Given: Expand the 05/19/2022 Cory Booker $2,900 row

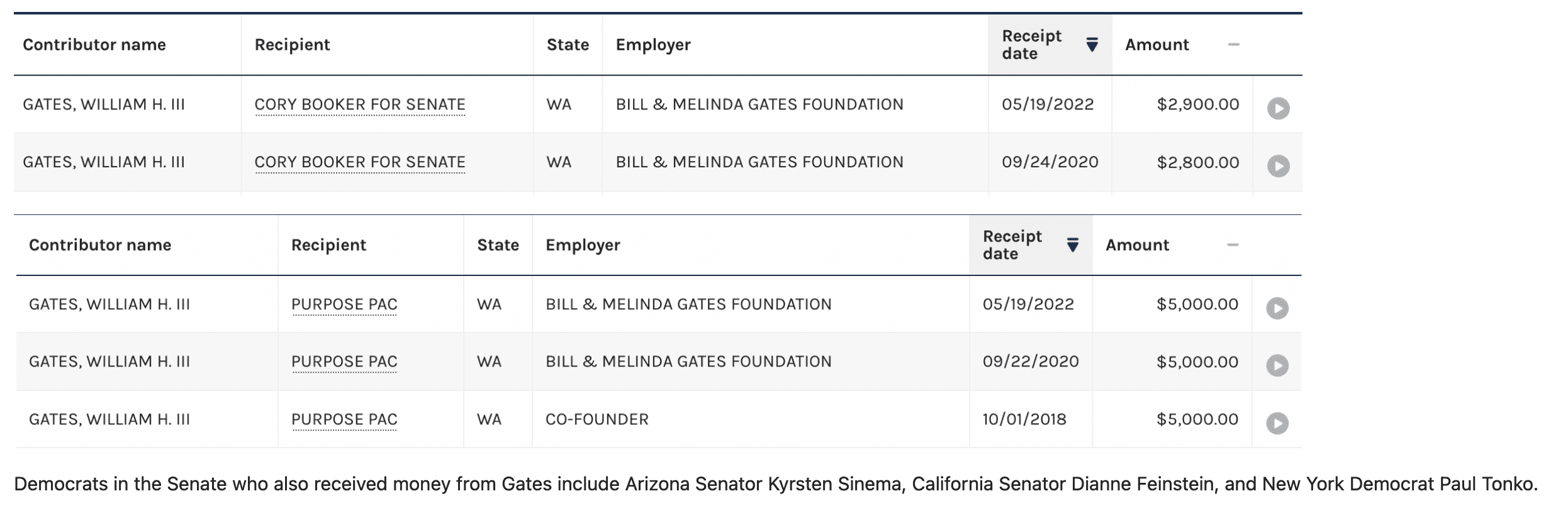Looking at the screenshot, I should pyautogui.click(x=1278, y=108).
